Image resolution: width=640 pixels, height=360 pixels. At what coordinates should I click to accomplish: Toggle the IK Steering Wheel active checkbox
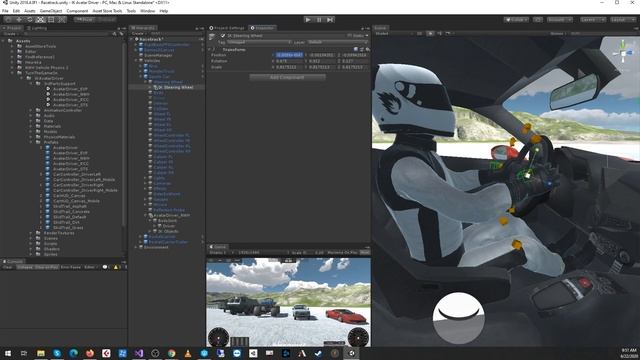(223, 36)
